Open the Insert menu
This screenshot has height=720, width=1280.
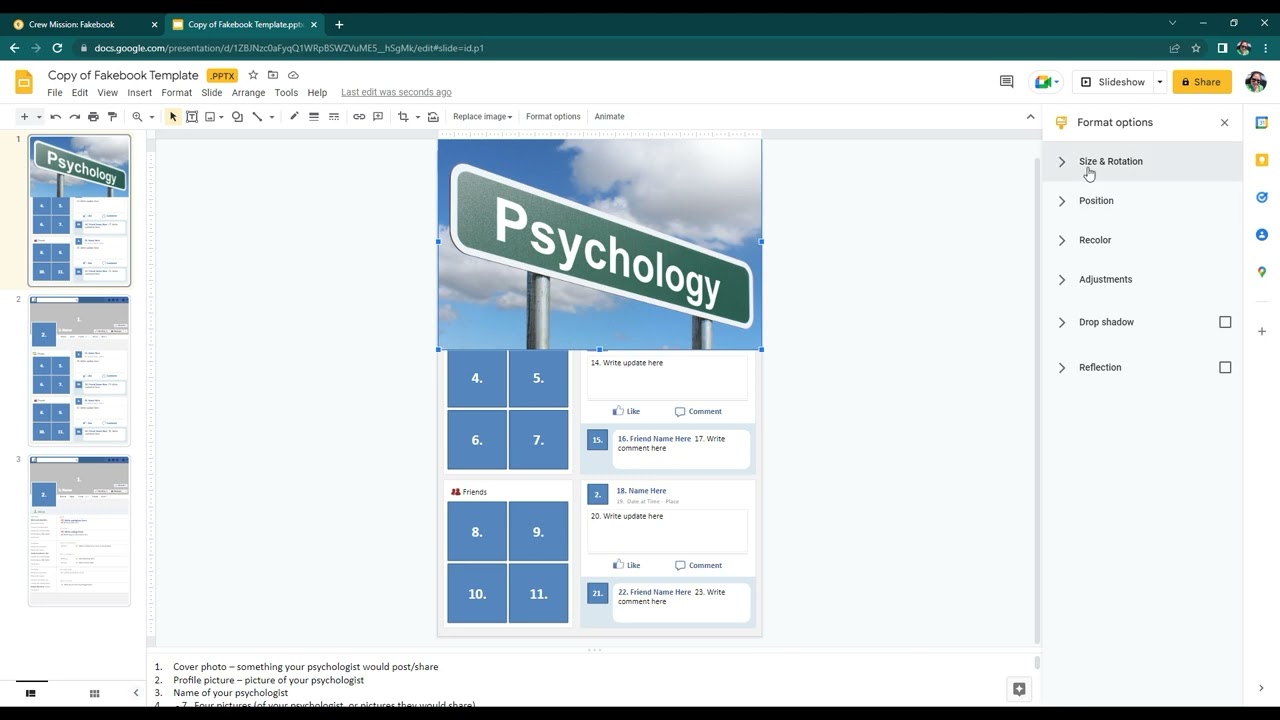tap(140, 92)
